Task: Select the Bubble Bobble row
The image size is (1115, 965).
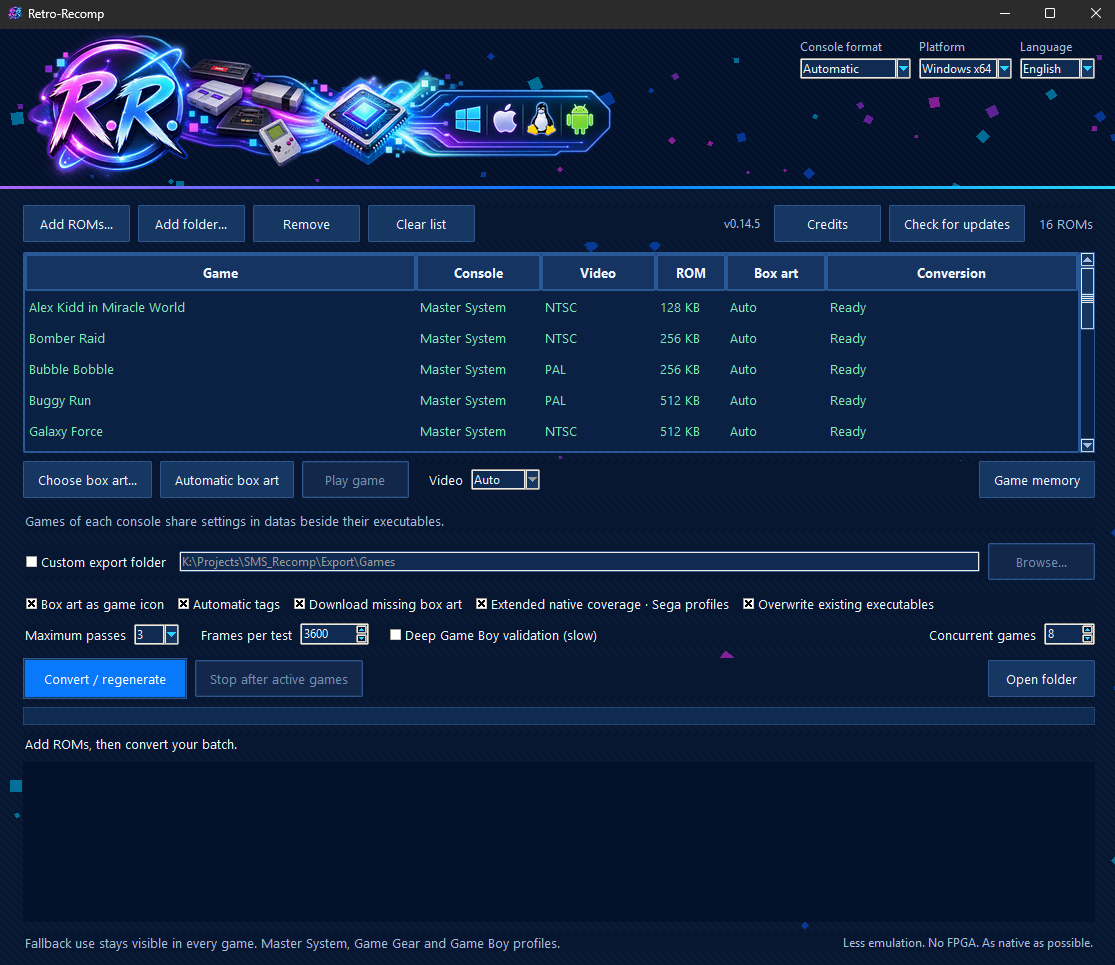Action: [552, 369]
